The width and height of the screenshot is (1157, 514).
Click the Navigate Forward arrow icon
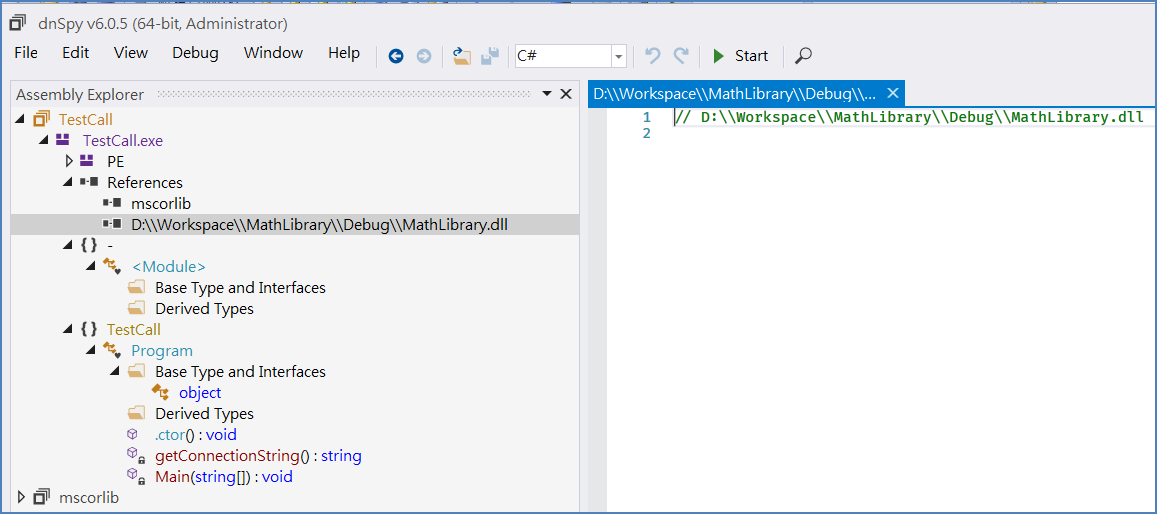(424, 56)
